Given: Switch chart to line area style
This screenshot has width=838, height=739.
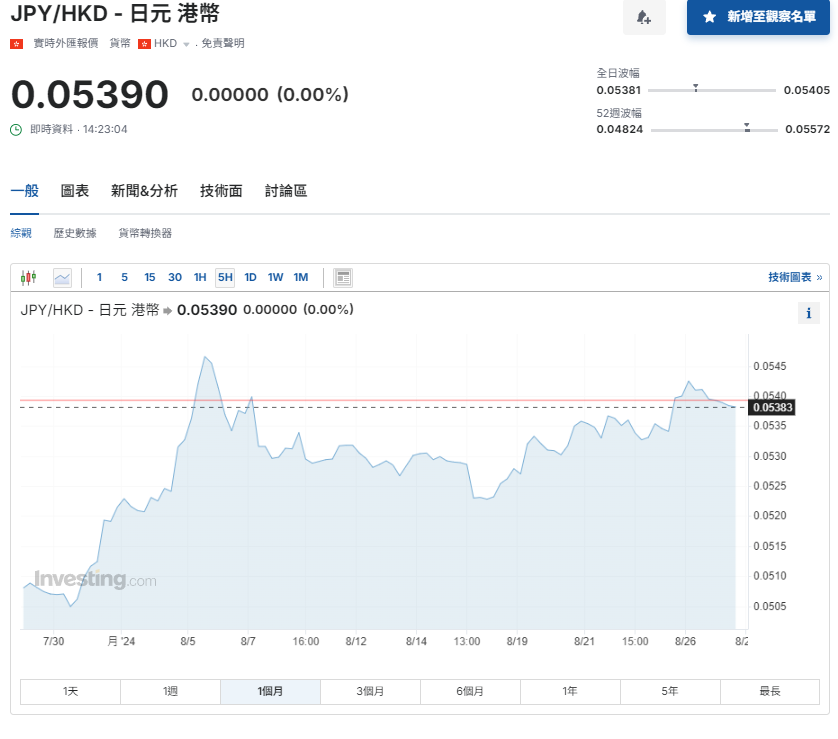Looking at the screenshot, I should (62, 277).
